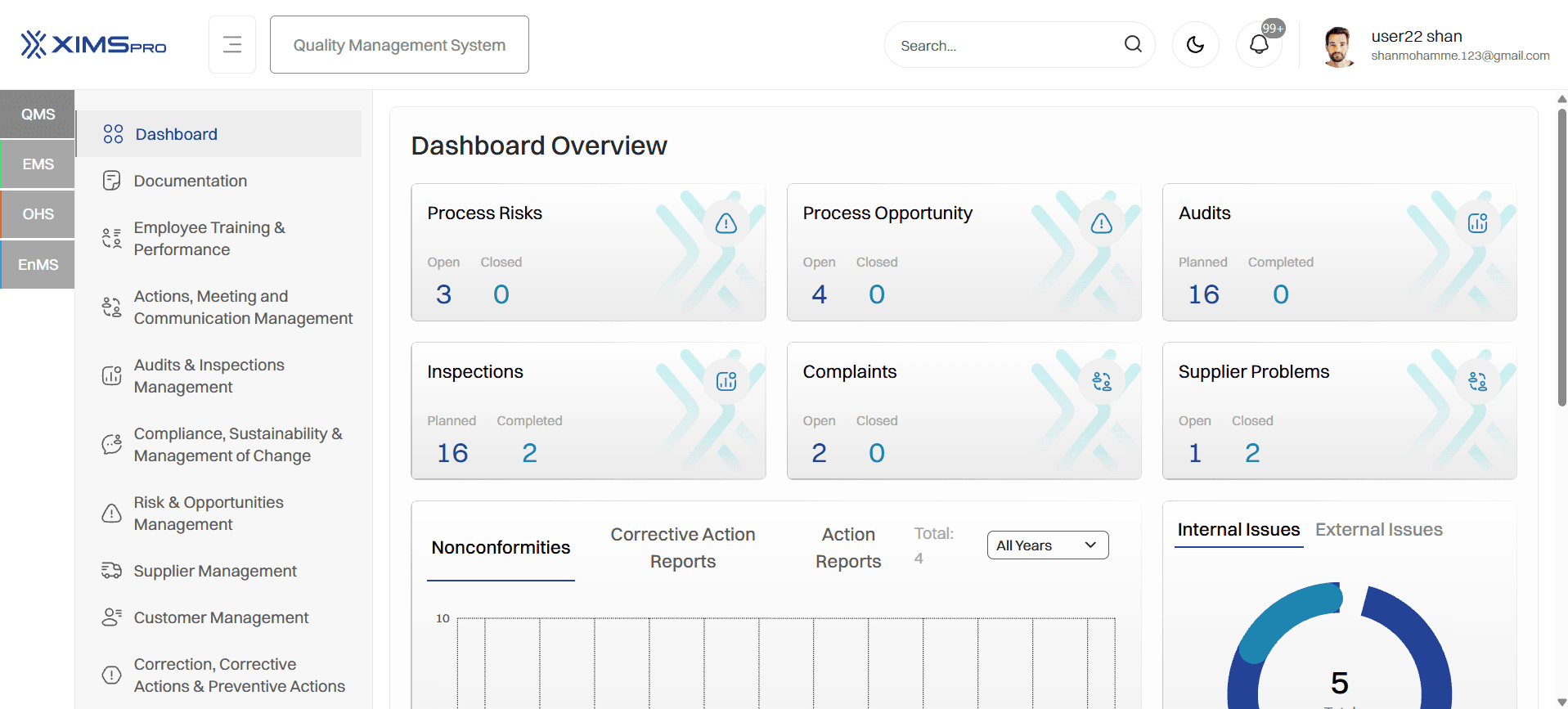This screenshot has width=1568, height=709.
Task: Click the Process Risks warning icon
Action: point(726,223)
